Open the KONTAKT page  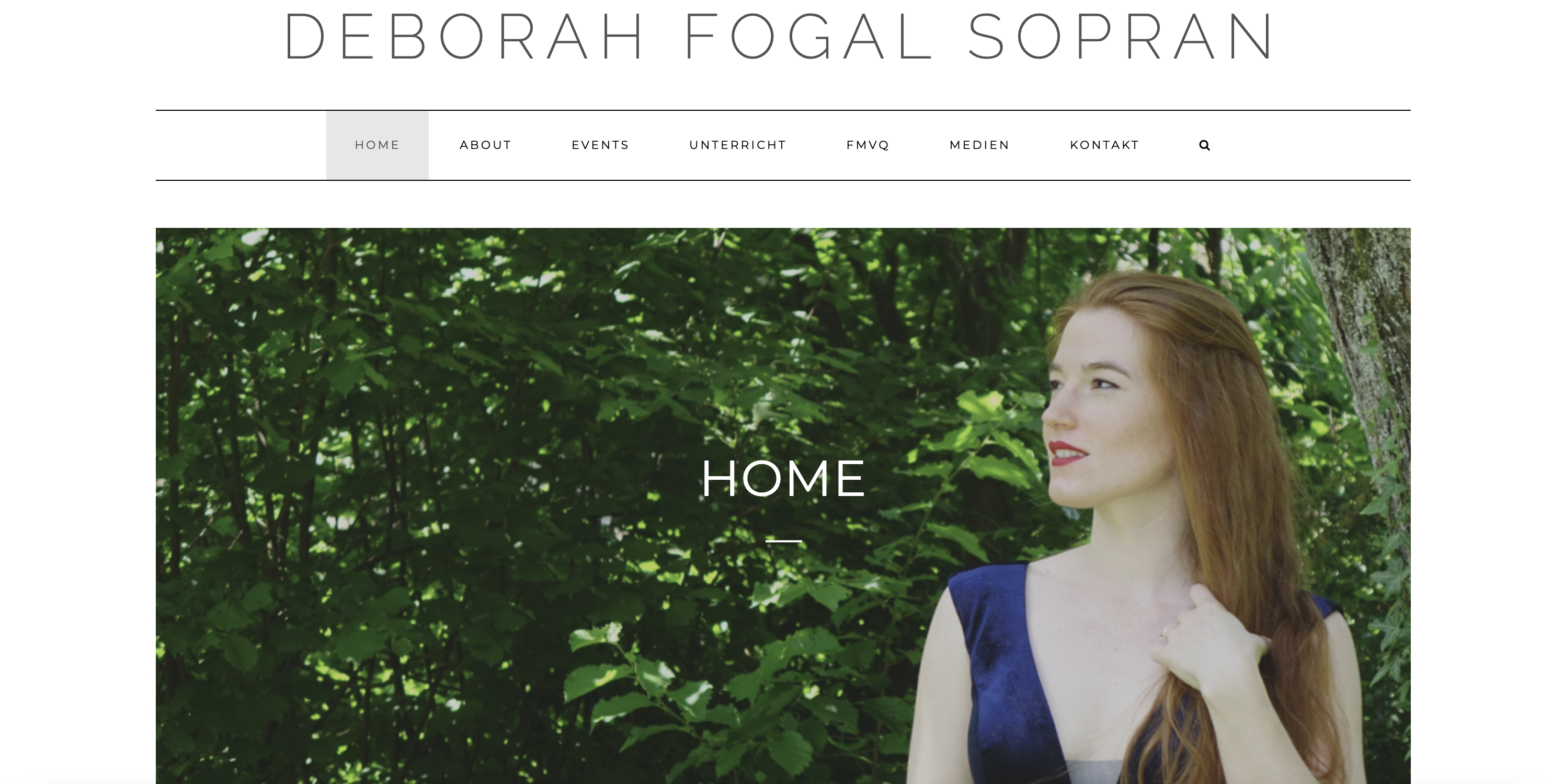pos(1104,145)
